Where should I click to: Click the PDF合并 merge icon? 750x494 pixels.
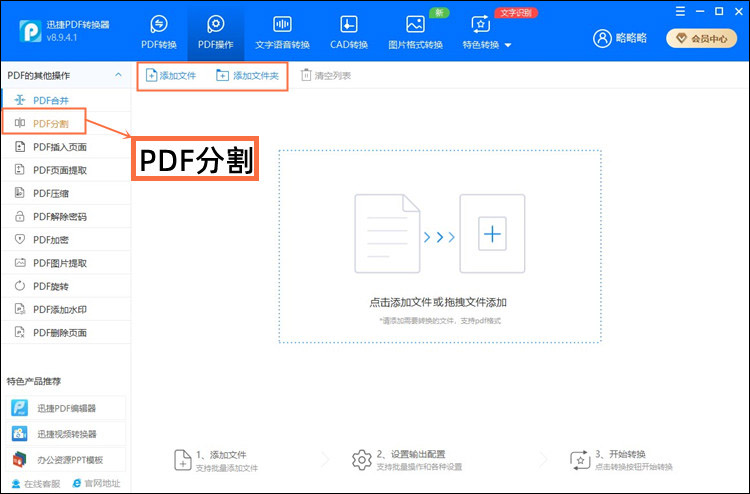click(x=20, y=100)
